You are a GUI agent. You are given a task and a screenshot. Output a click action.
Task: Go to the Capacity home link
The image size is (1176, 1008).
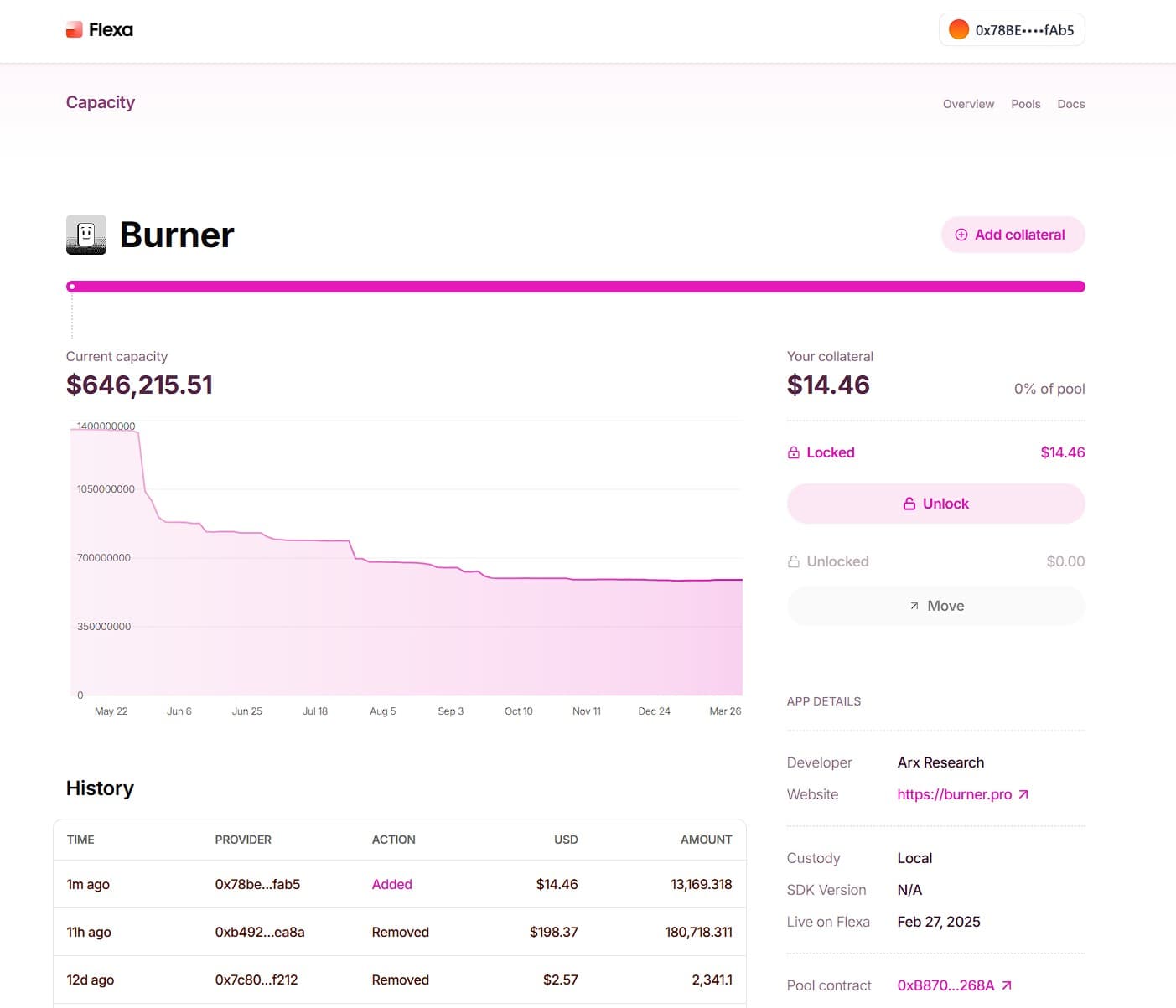(101, 102)
